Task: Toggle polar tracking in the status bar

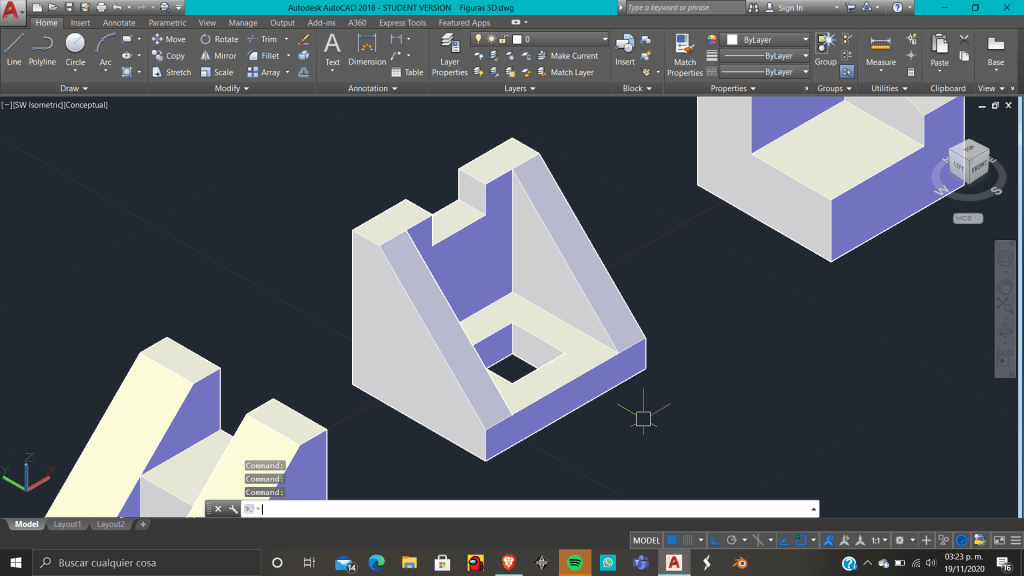Action: pyautogui.click(x=731, y=540)
